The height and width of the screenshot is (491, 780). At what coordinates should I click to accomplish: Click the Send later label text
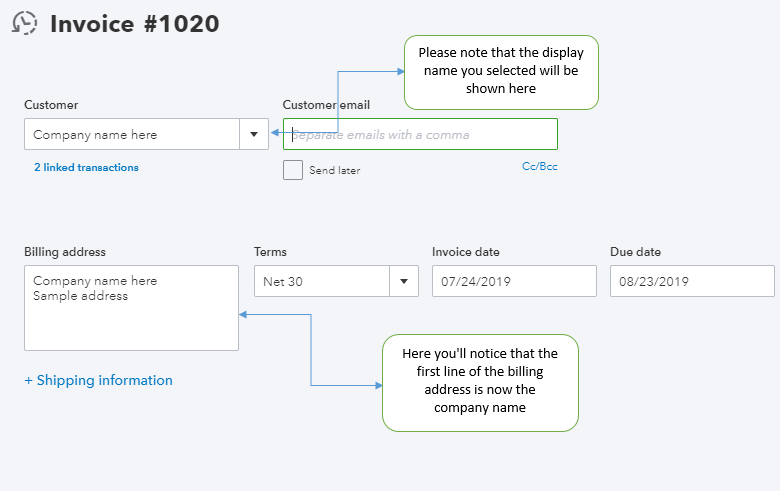pyautogui.click(x=334, y=171)
